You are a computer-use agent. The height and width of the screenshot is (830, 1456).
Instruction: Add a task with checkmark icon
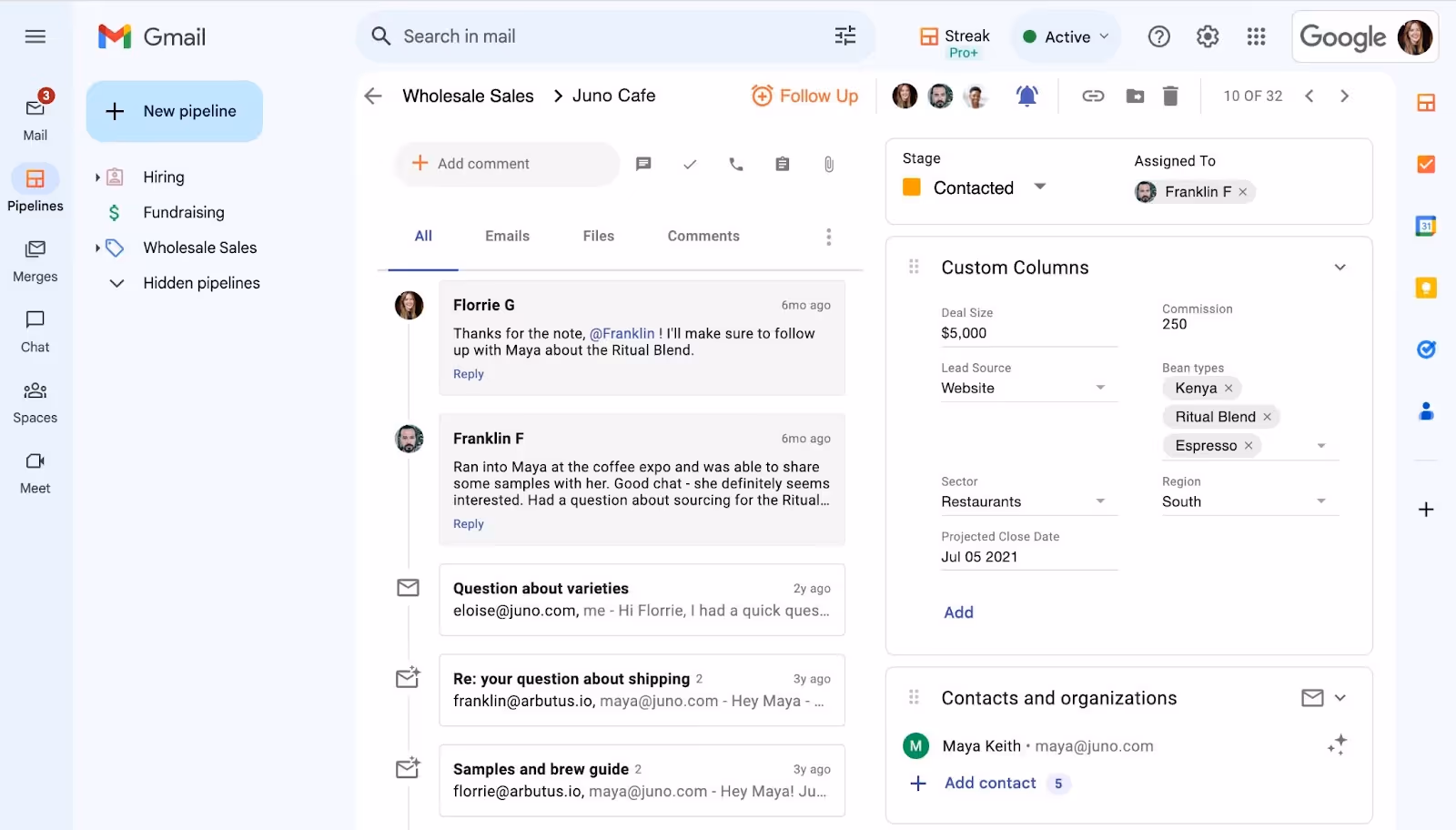coord(690,164)
